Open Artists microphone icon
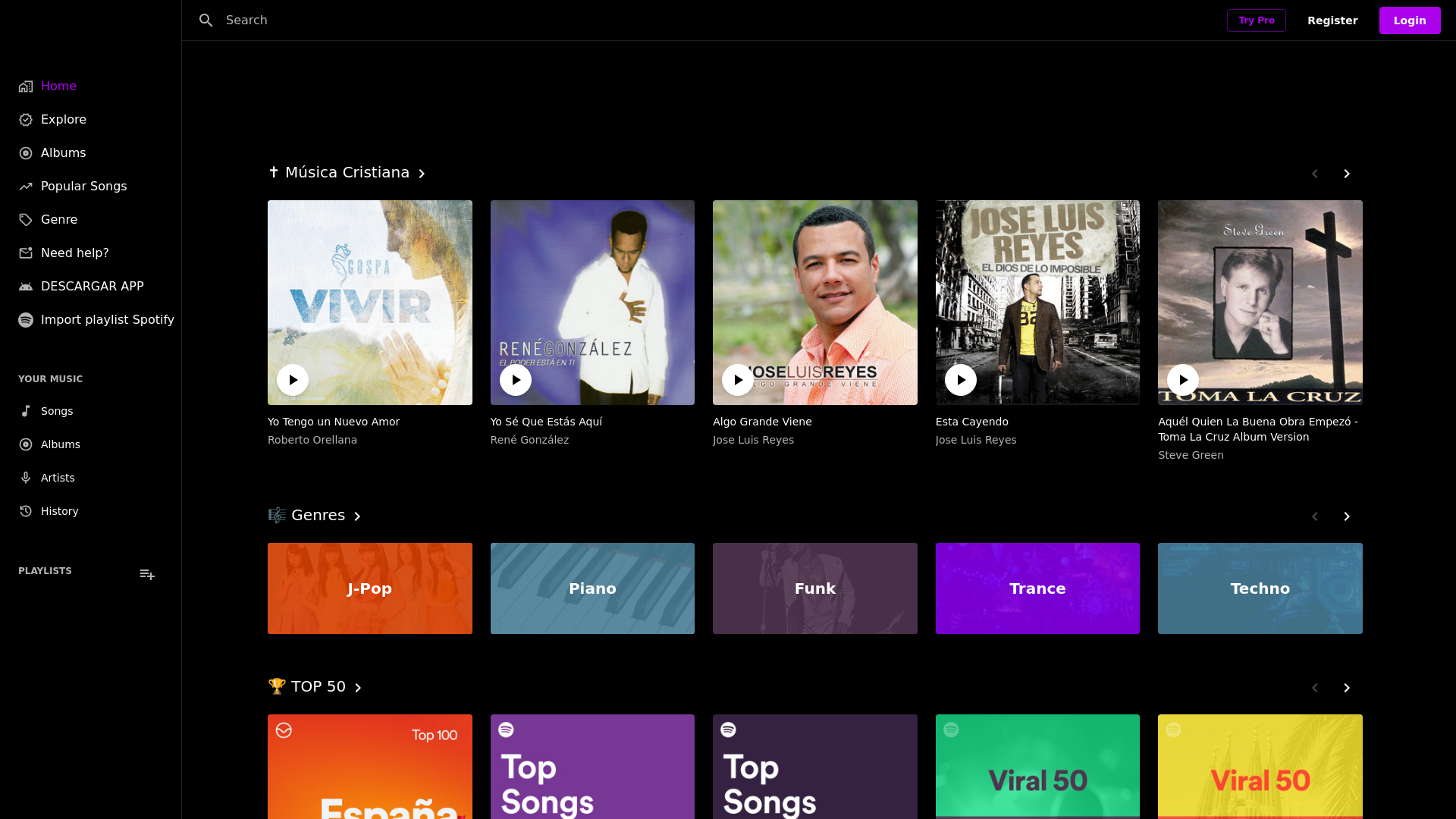Screen dimensions: 1456x819 (x=26, y=478)
